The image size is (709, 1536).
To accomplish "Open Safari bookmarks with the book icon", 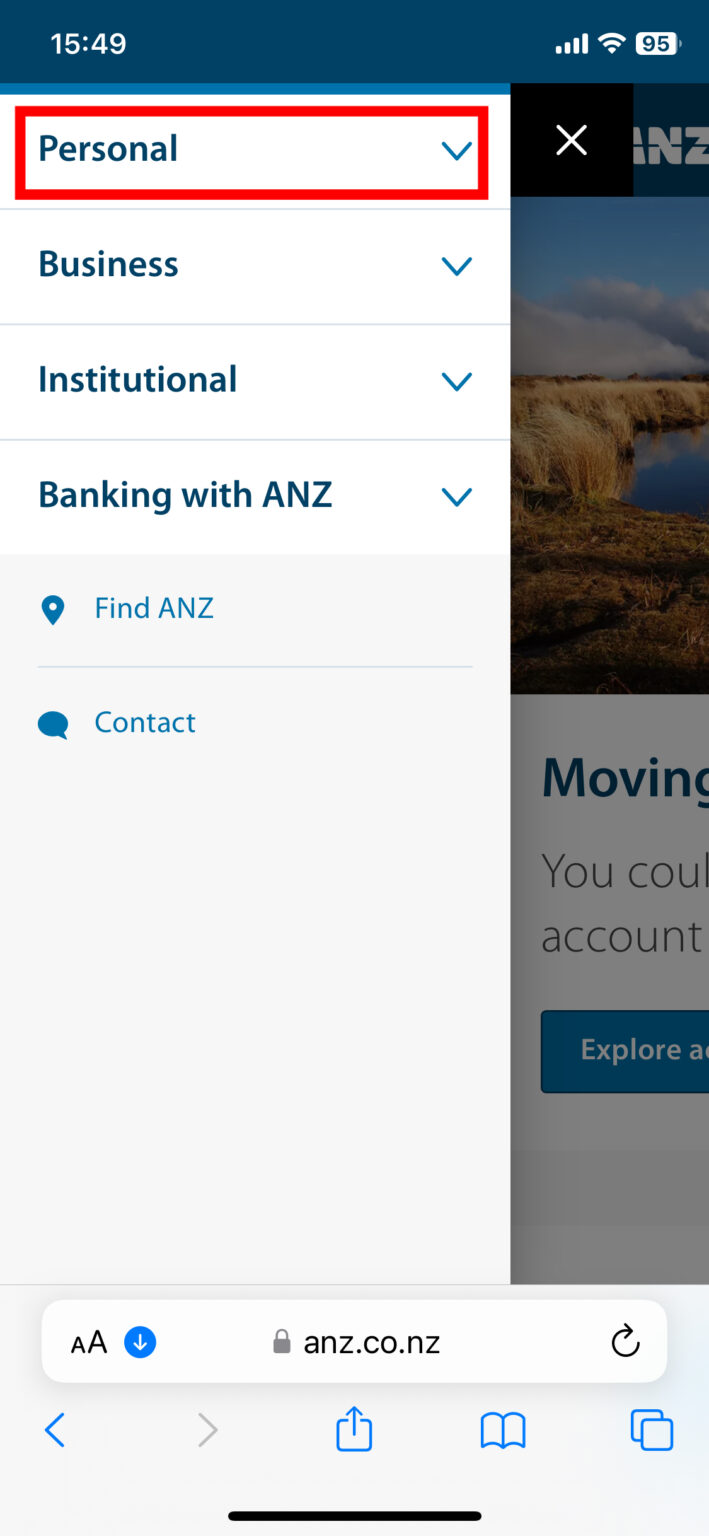I will 502,1429.
